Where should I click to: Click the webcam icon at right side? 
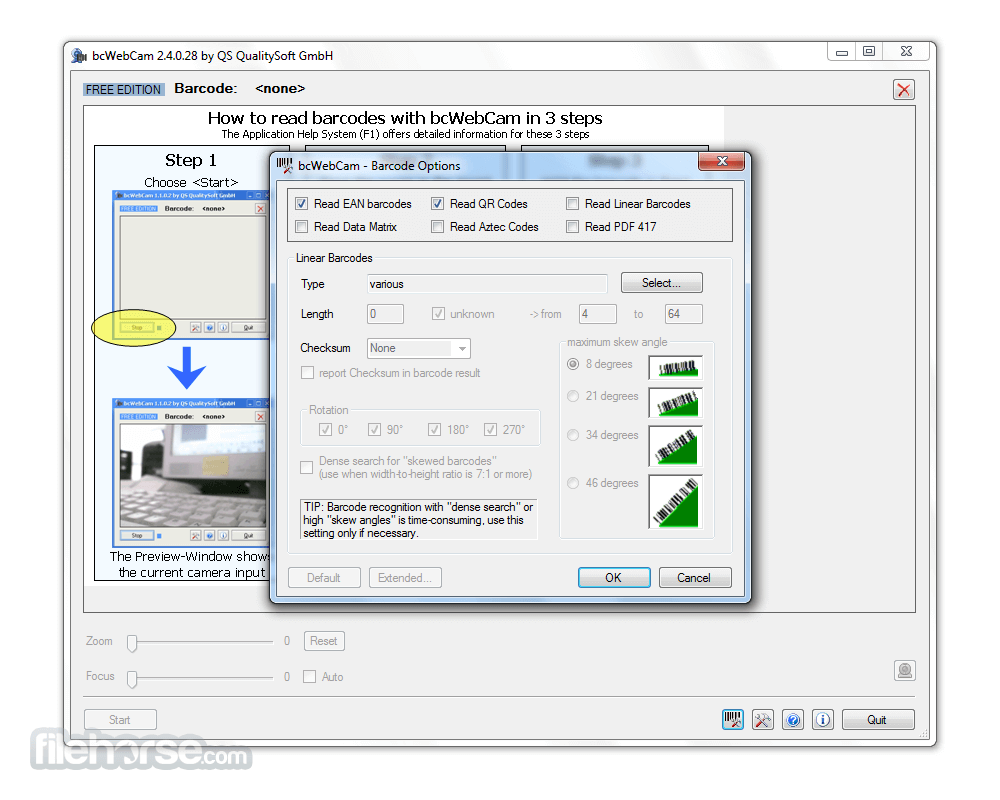pos(904,670)
